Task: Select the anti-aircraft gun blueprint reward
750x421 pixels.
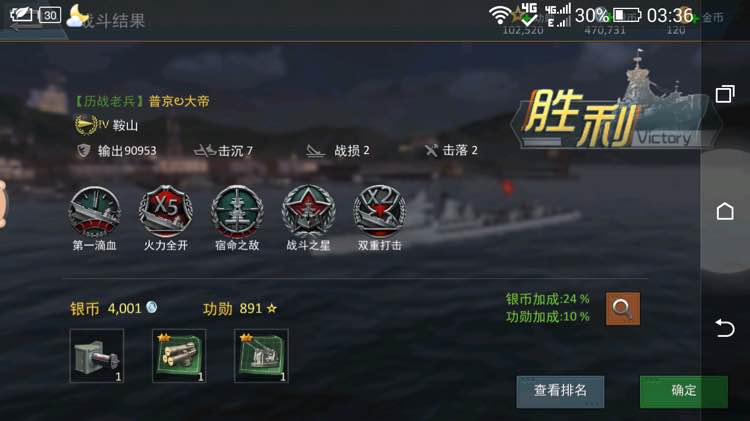Action: click(261, 355)
